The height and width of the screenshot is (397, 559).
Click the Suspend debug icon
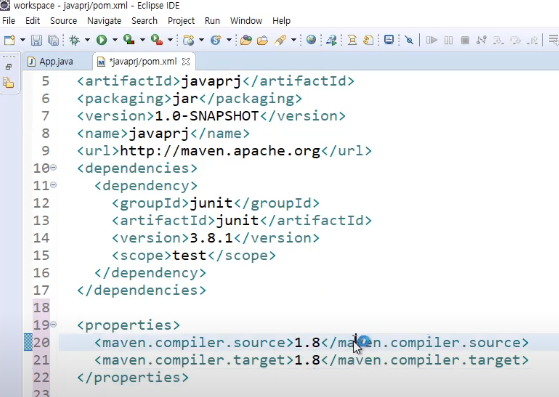[448, 40]
